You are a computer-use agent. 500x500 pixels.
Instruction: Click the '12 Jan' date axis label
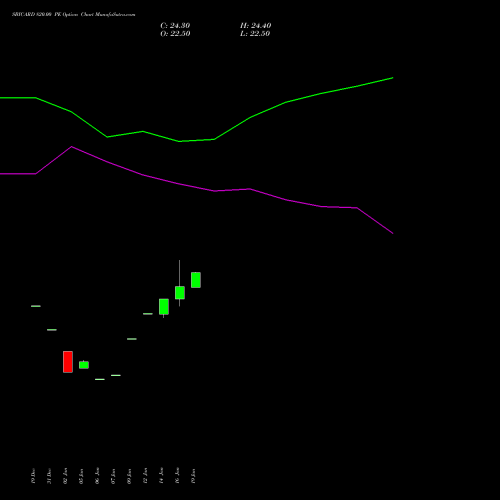coord(145,476)
